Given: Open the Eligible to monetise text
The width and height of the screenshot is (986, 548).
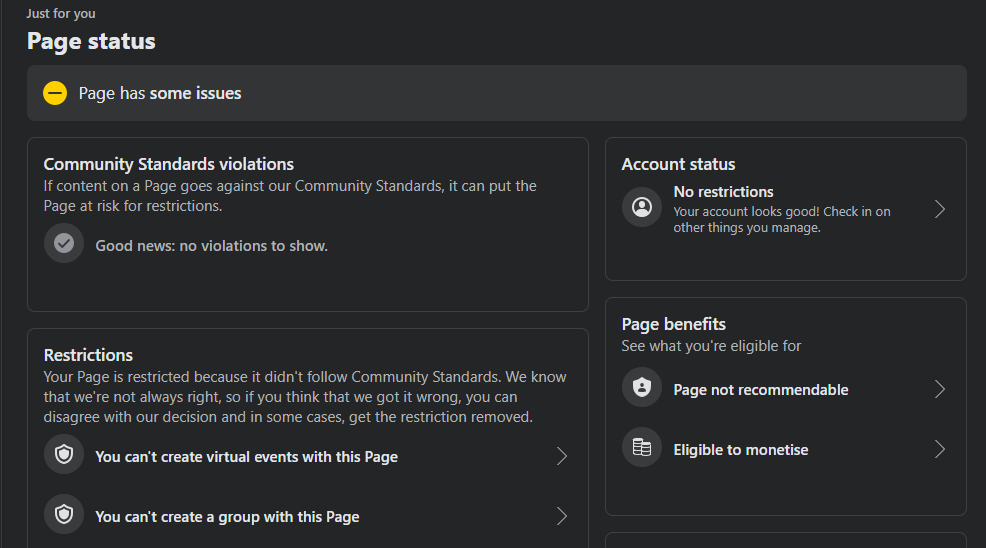Looking at the screenshot, I should click(x=740, y=450).
